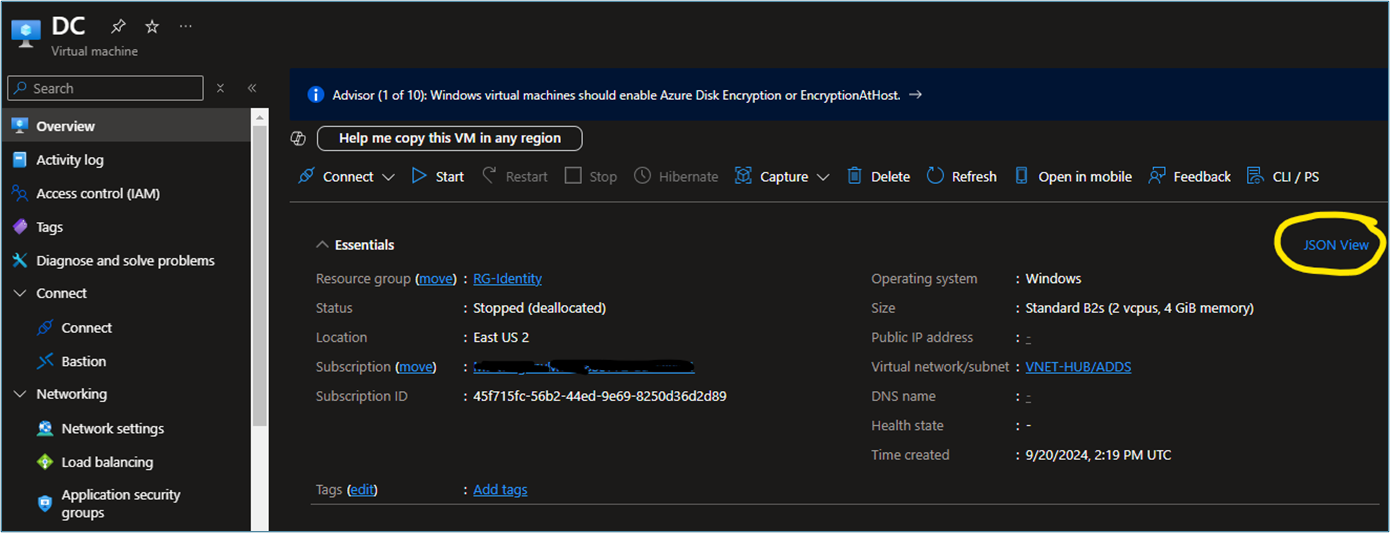This screenshot has height=533, width=1390.
Task: Click the Add tags link
Action: click(500, 490)
